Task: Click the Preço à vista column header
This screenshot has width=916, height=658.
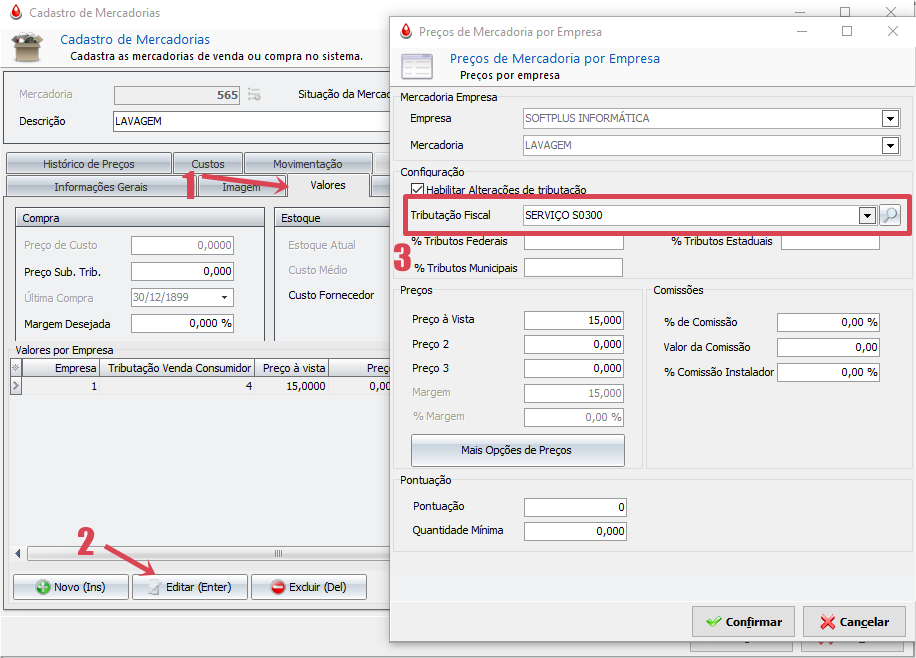Action: tap(293, 368)
